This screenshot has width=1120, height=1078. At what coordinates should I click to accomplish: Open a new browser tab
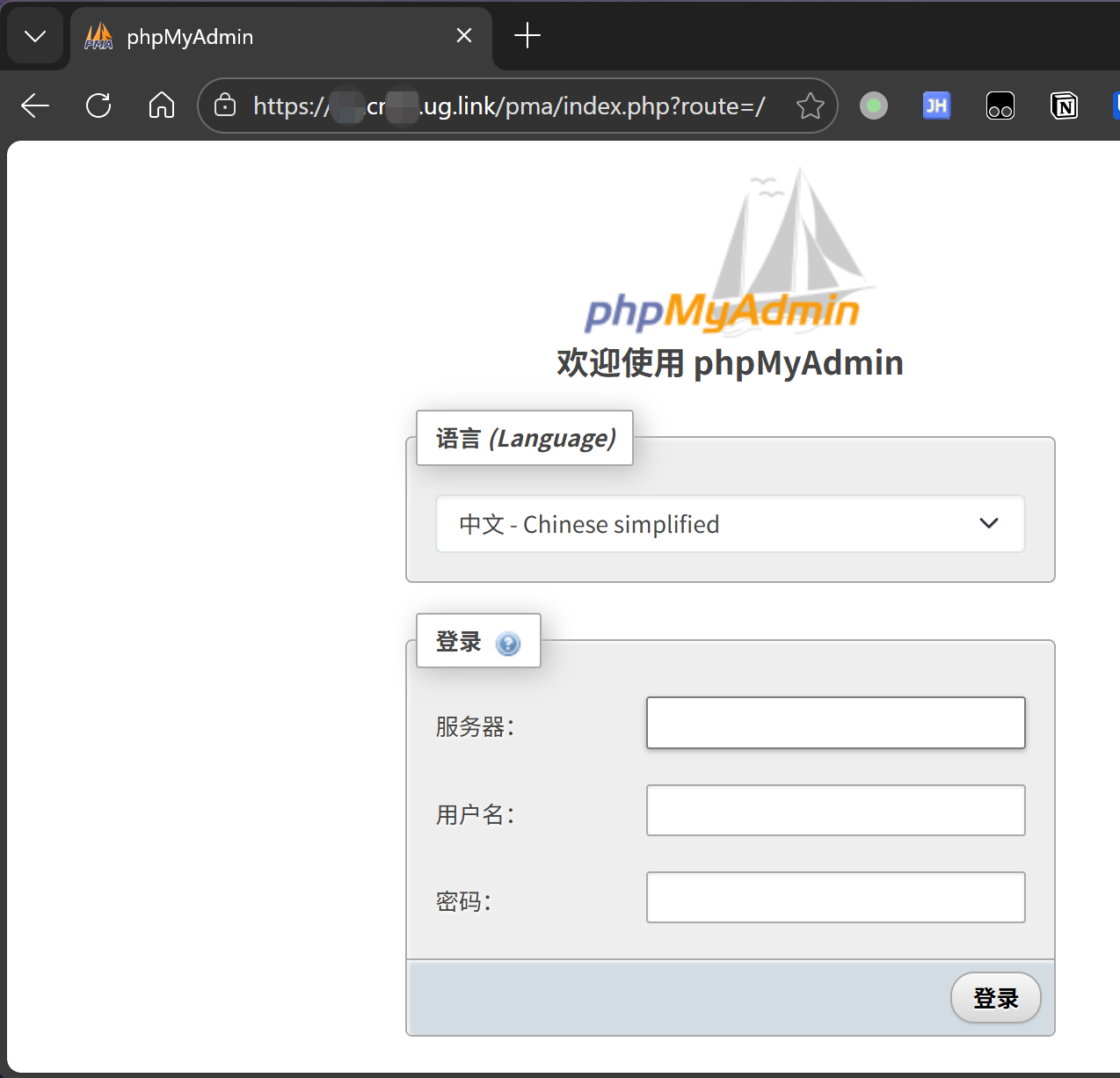coord(527,36)
